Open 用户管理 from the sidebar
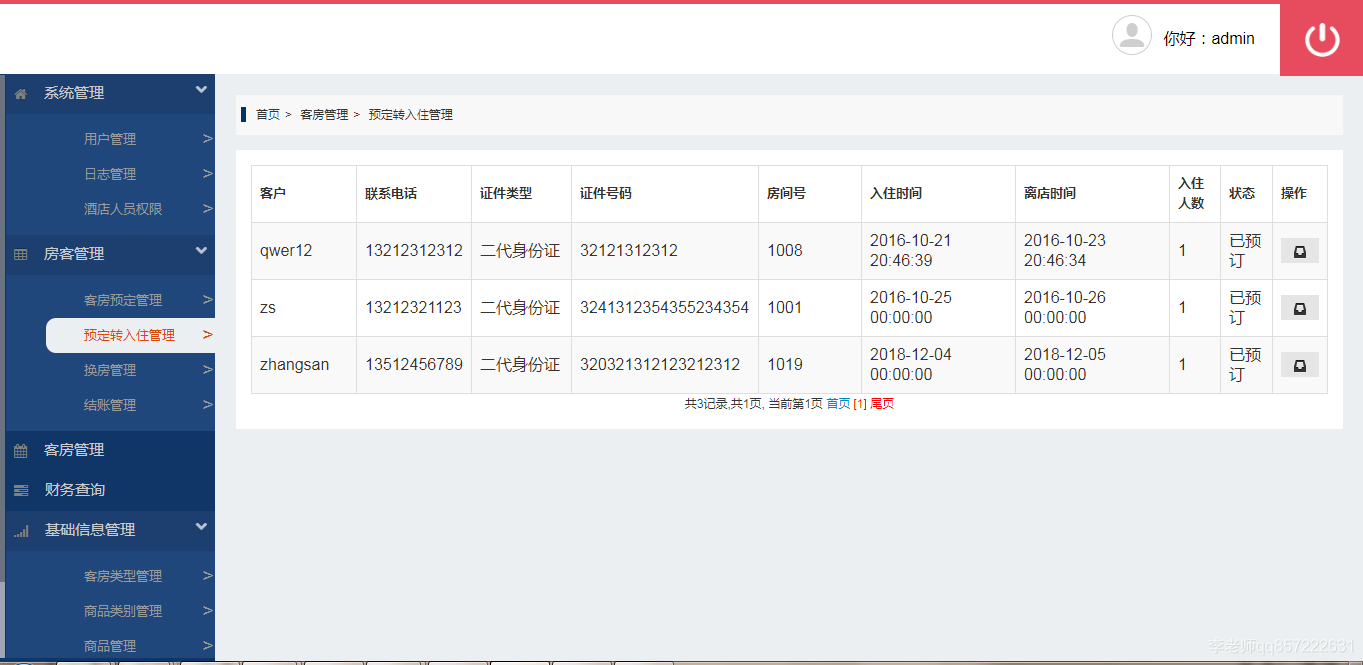 (x=110, y=138)
